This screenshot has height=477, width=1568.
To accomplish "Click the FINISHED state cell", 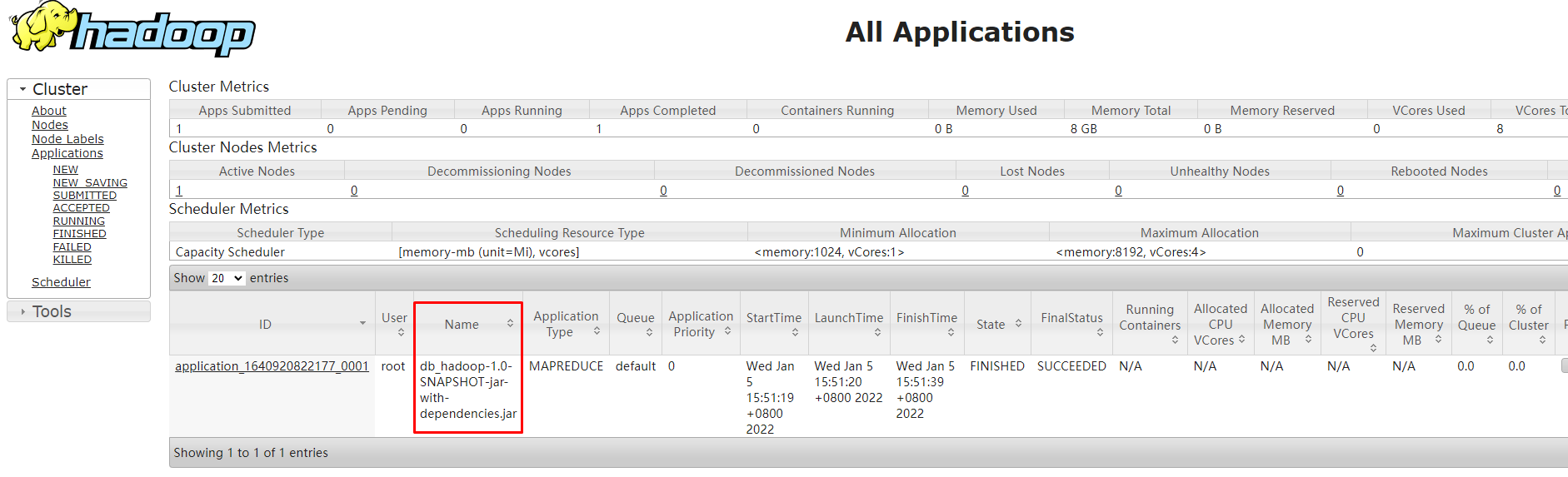I will pyautogui.click(x=997, y=366).
